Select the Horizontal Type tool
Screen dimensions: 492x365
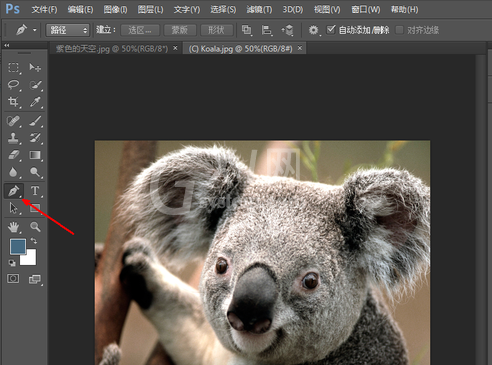[x=35, y=191]
